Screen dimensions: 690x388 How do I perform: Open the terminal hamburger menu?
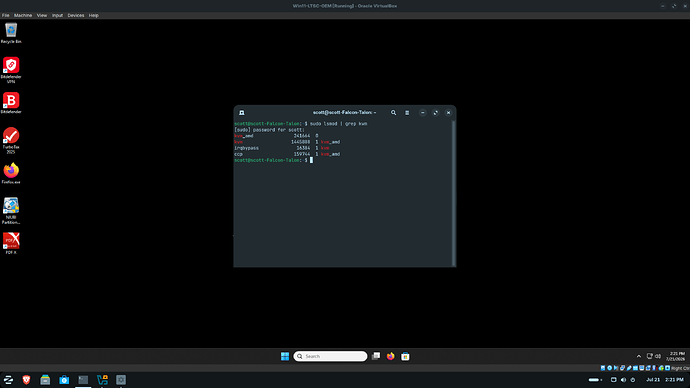pyautogui.click(x=407, y=113)
